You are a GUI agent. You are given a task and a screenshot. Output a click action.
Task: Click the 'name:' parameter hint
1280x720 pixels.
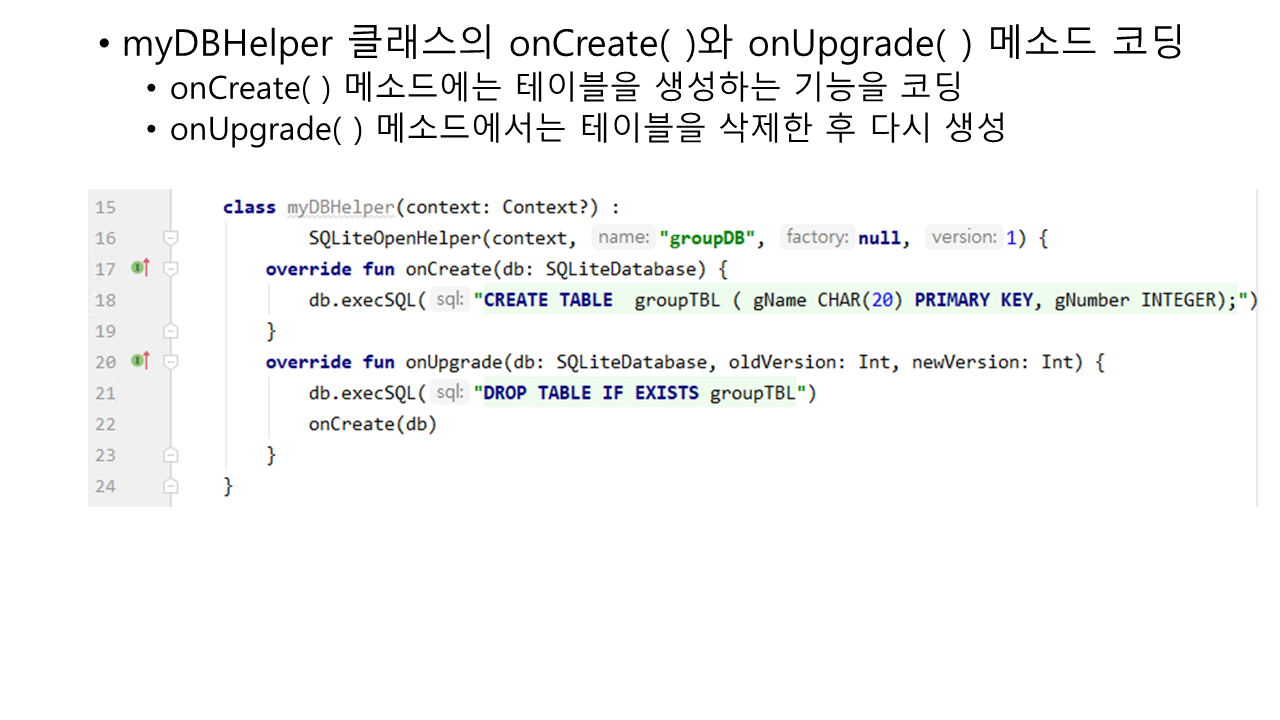pyautogui.click(x=623, y=238)
